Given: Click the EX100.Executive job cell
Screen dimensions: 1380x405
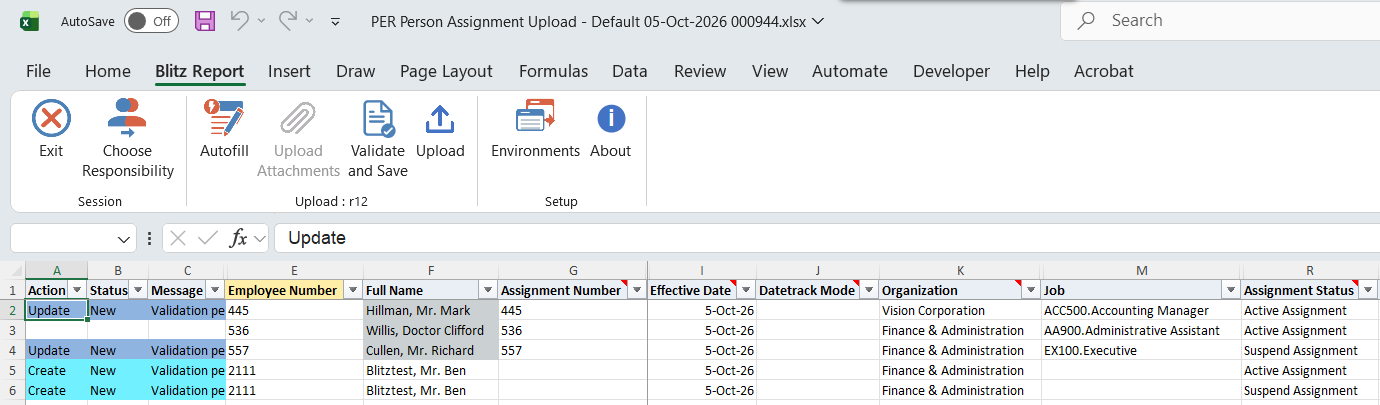Looking at the screenshot, I should (1141, 350).
